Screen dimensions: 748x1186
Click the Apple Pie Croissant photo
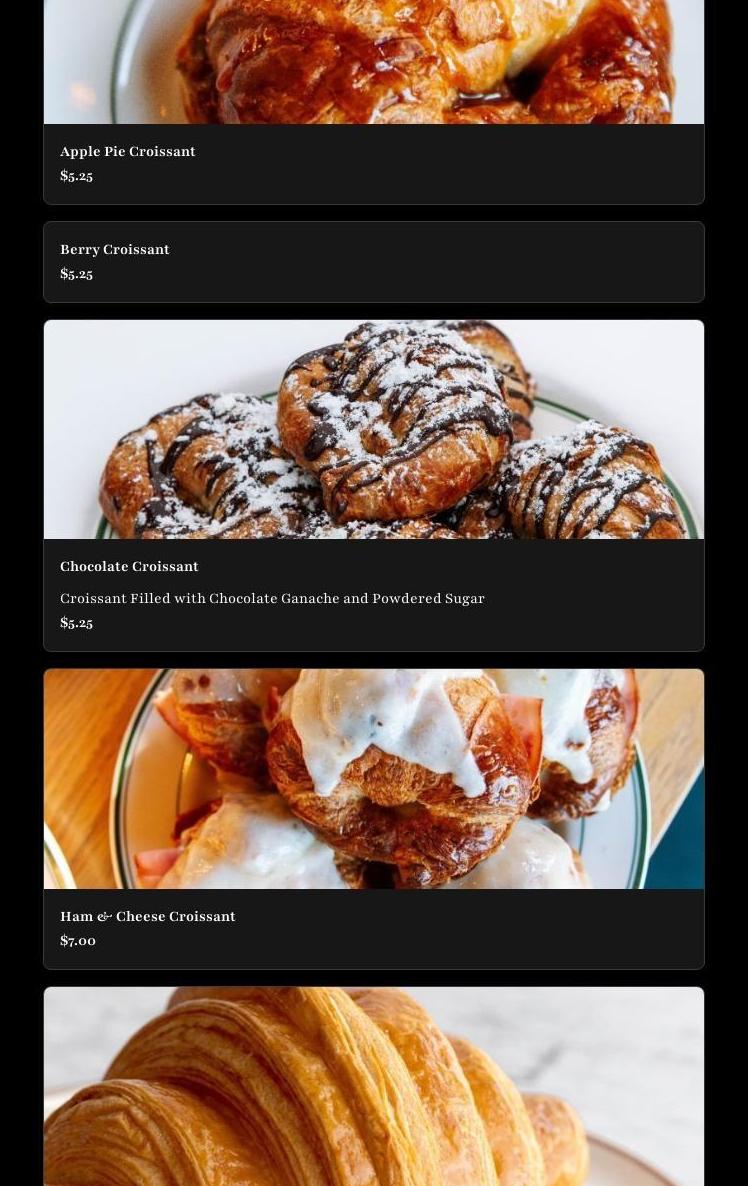coord(374,61)
